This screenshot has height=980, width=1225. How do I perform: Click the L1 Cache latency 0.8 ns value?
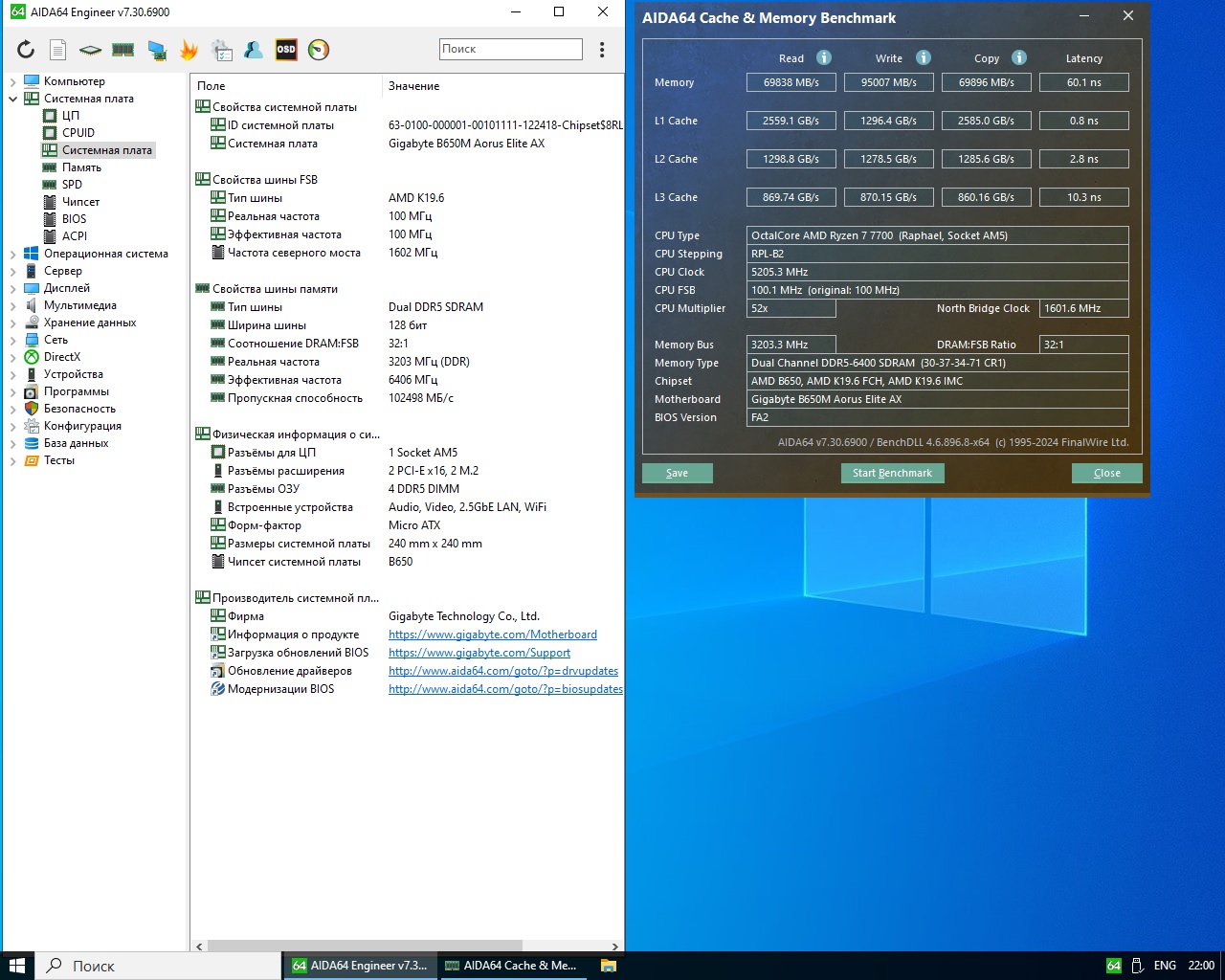tap(1084, 121)
